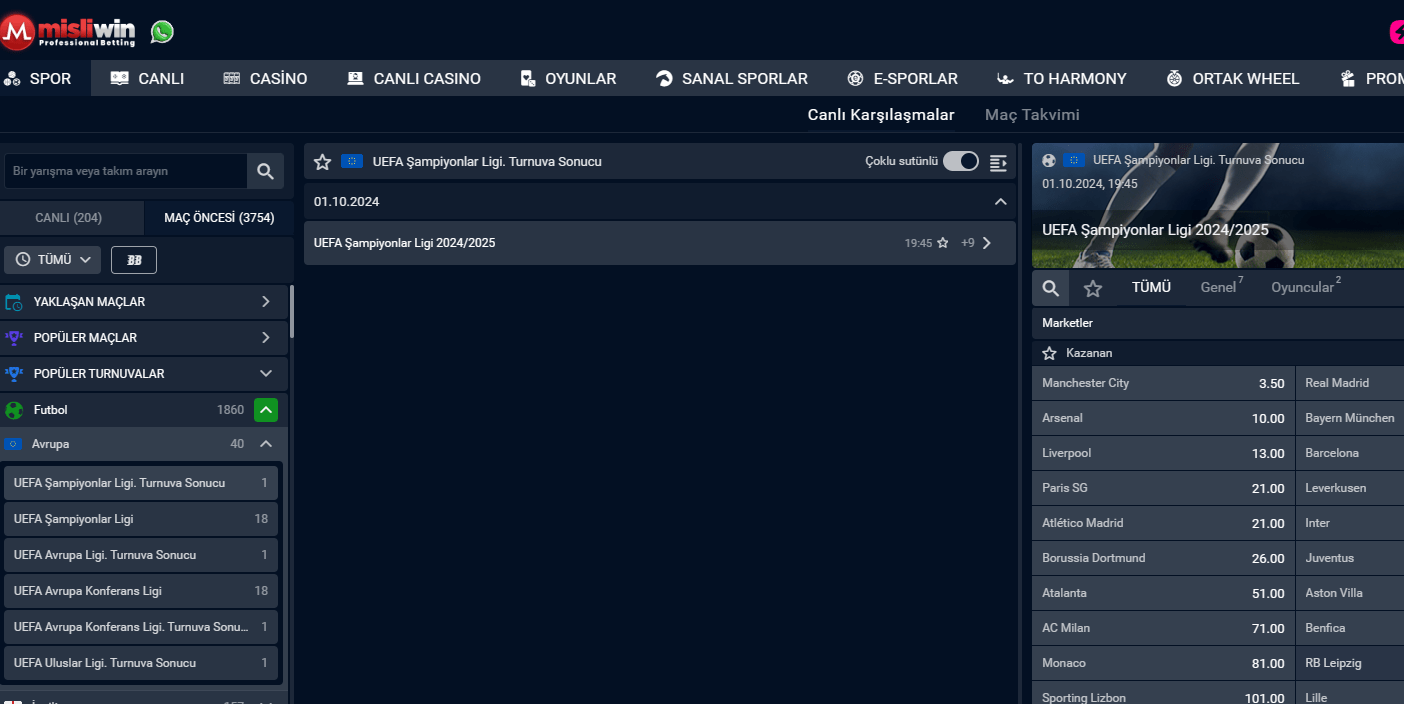Collapse the 01.10.2024 date group
The image size is (1404, 704).
1001,202
